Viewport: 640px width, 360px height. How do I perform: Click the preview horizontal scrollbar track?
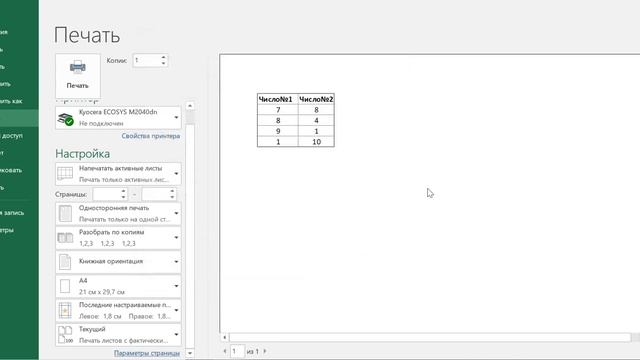pyautogui.click(x=430, y=337)
